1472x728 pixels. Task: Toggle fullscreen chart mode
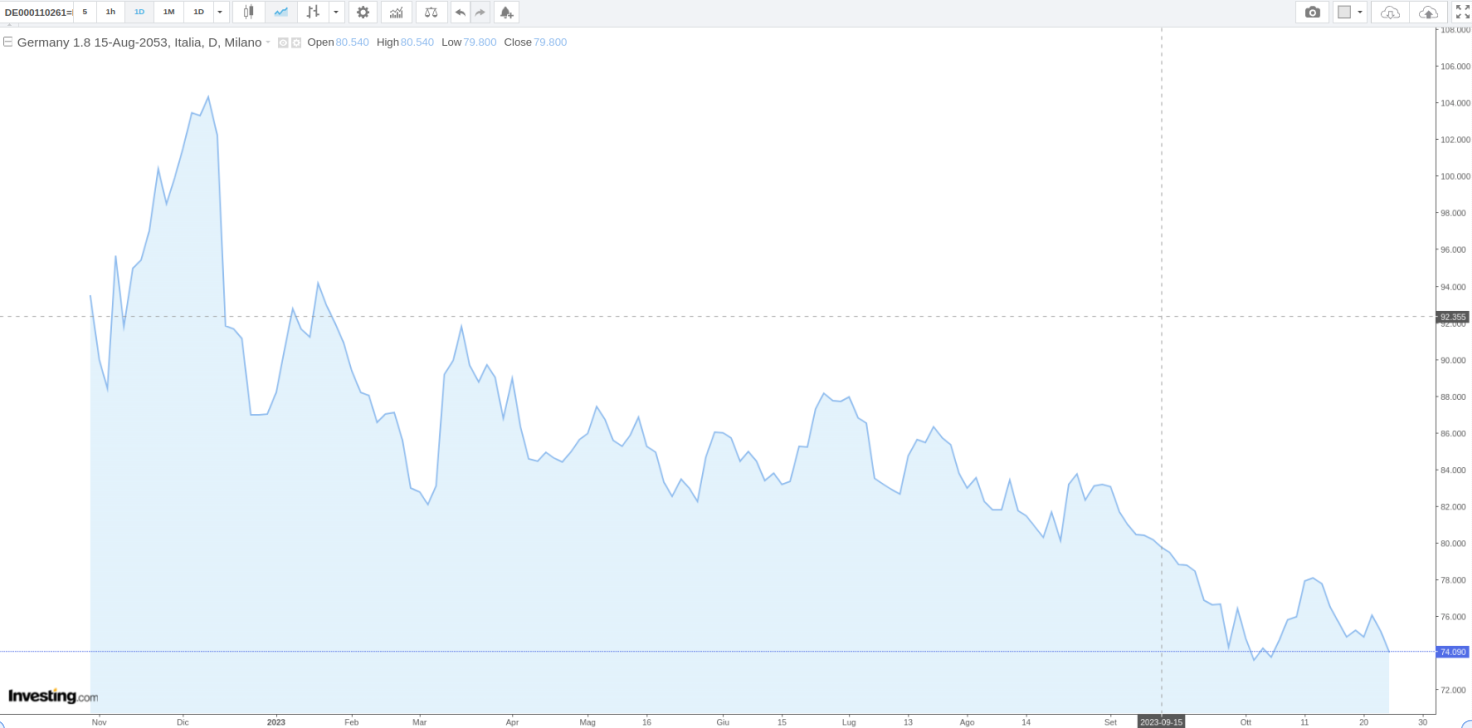(x=1461, y=12)
